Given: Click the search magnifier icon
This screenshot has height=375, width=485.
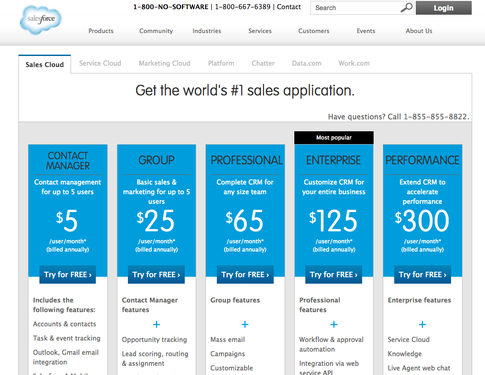Looking at the screenshot, I should pos(406,7).
